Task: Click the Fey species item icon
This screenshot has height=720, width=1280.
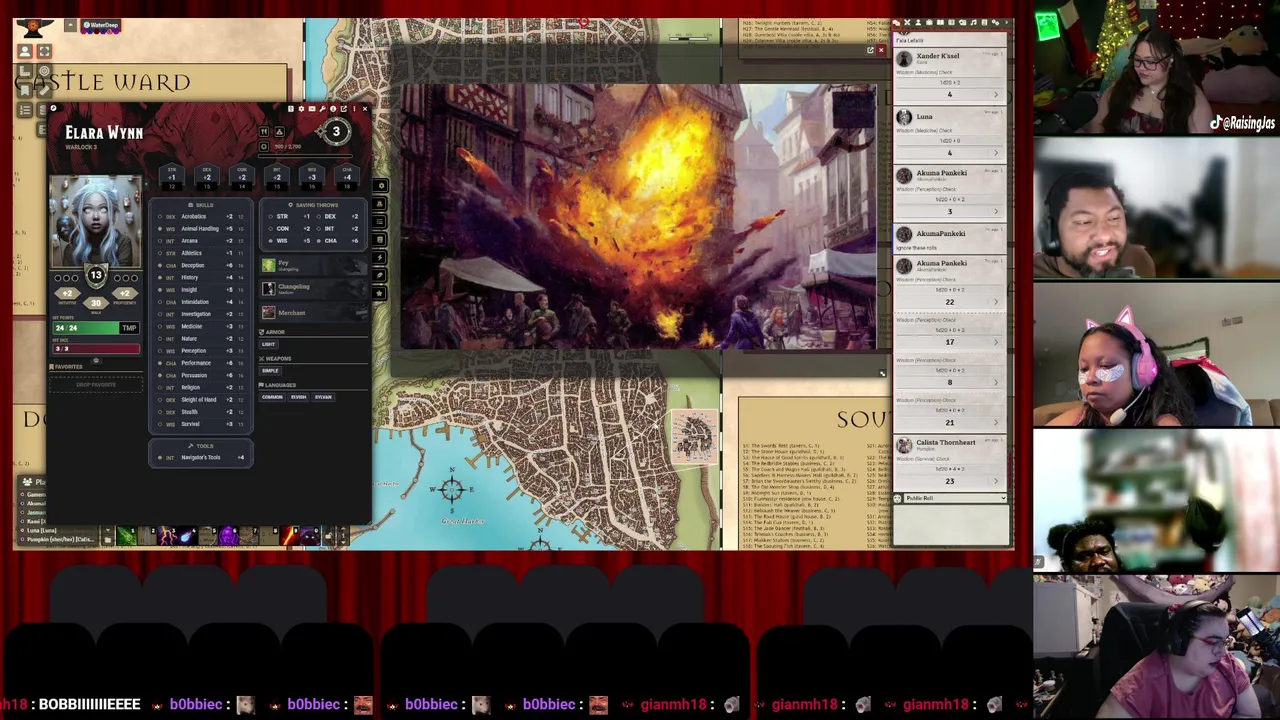Action: coord(269,265)
